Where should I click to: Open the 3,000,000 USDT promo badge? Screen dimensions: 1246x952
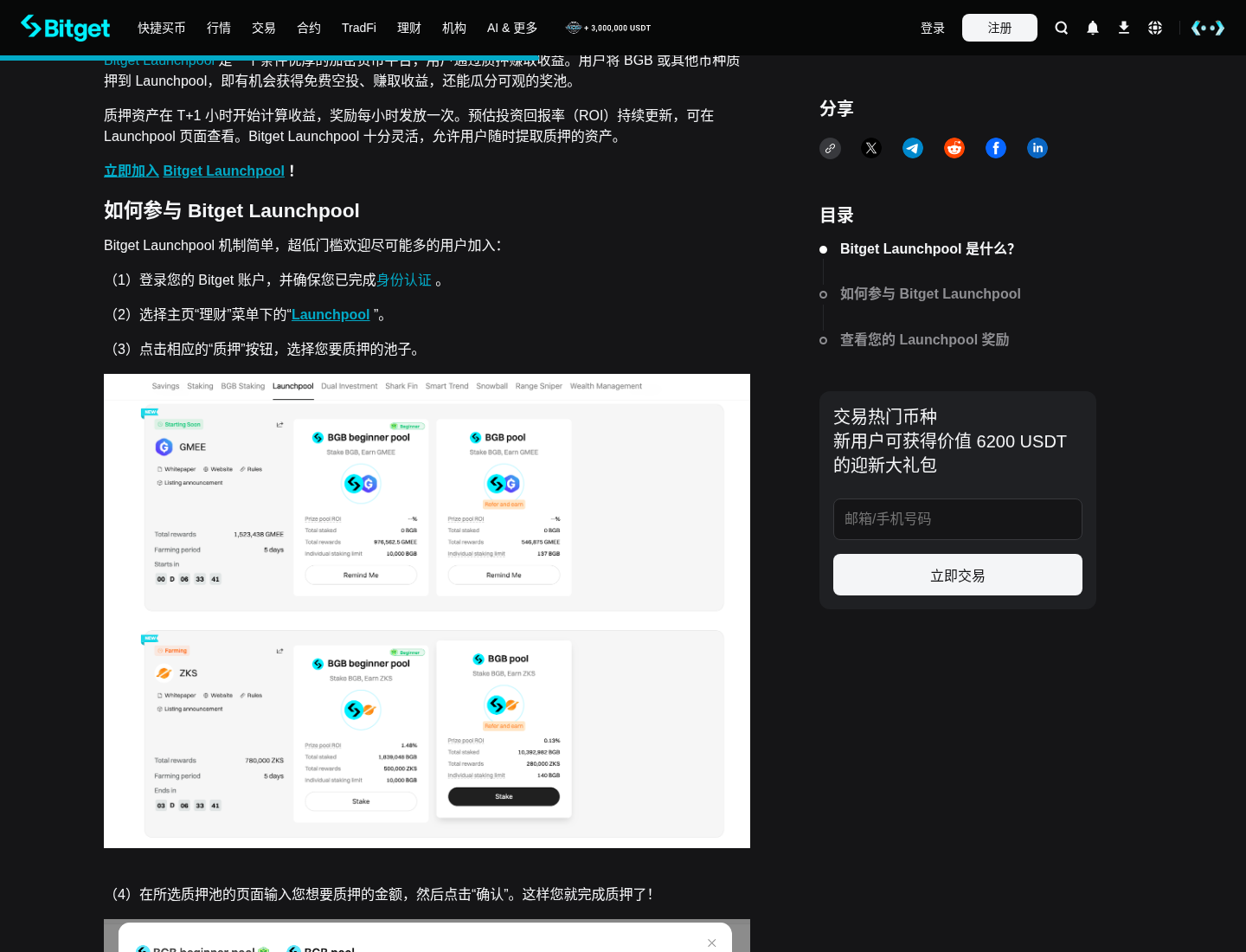coord(608,28)
